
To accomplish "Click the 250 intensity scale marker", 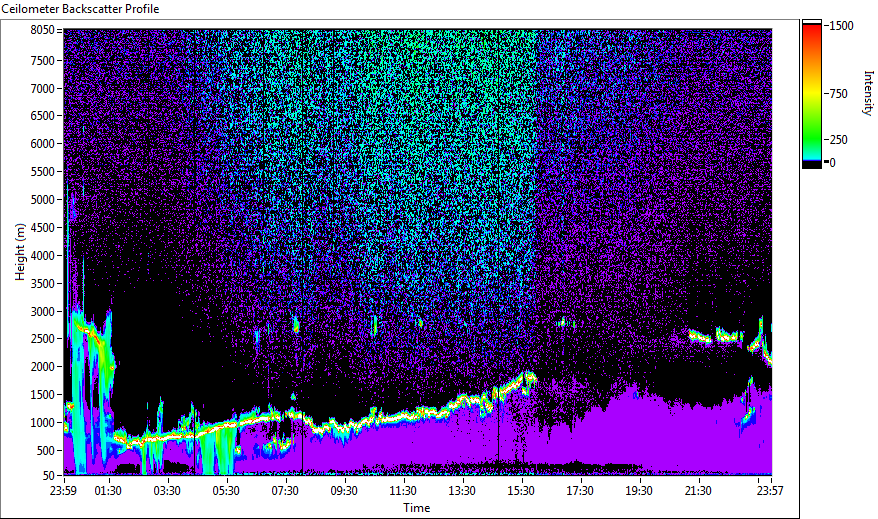I will coord(838,139).
